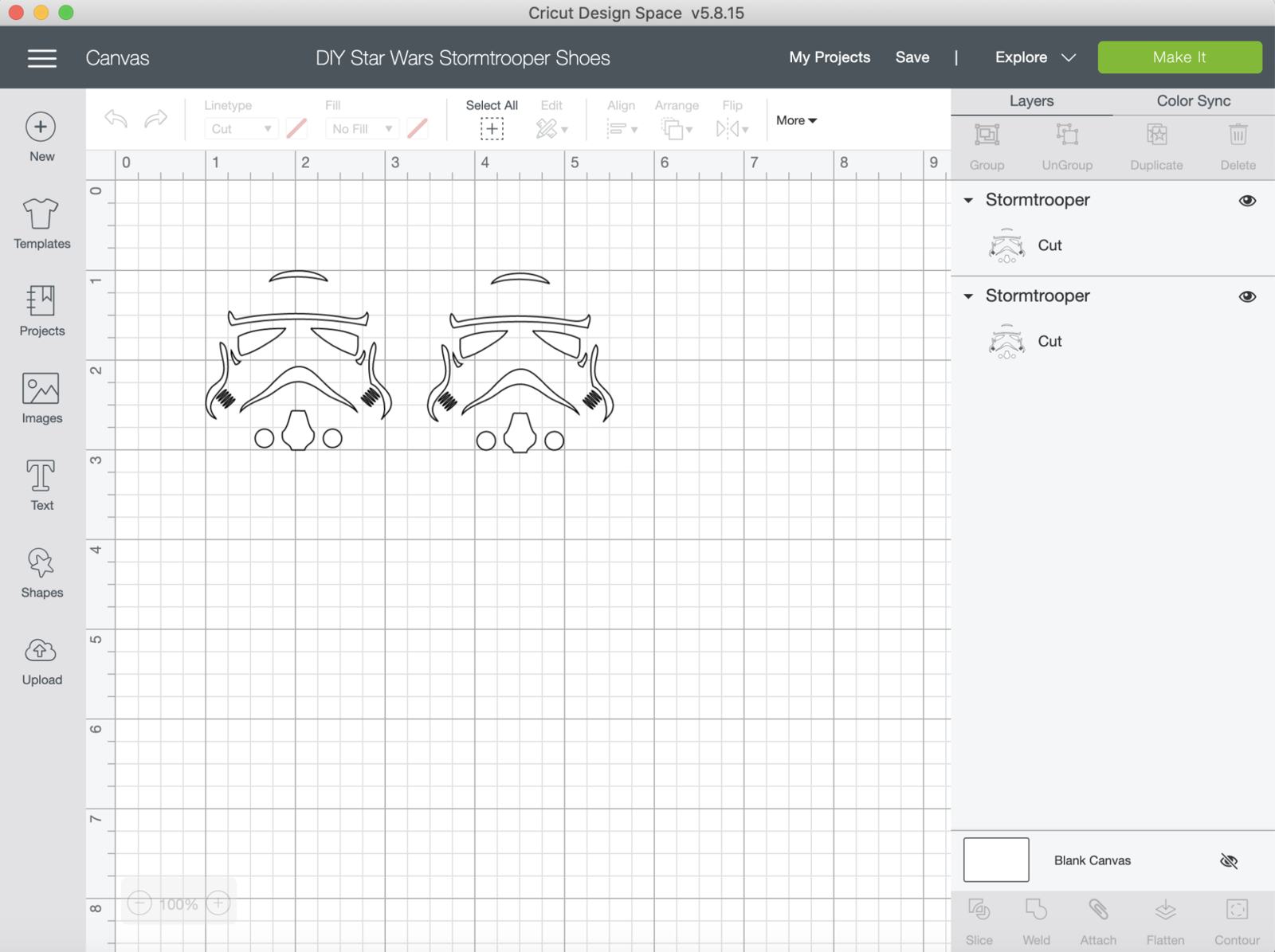
Task: Click the Undo arrow
Action: click(x=116, y=119)
